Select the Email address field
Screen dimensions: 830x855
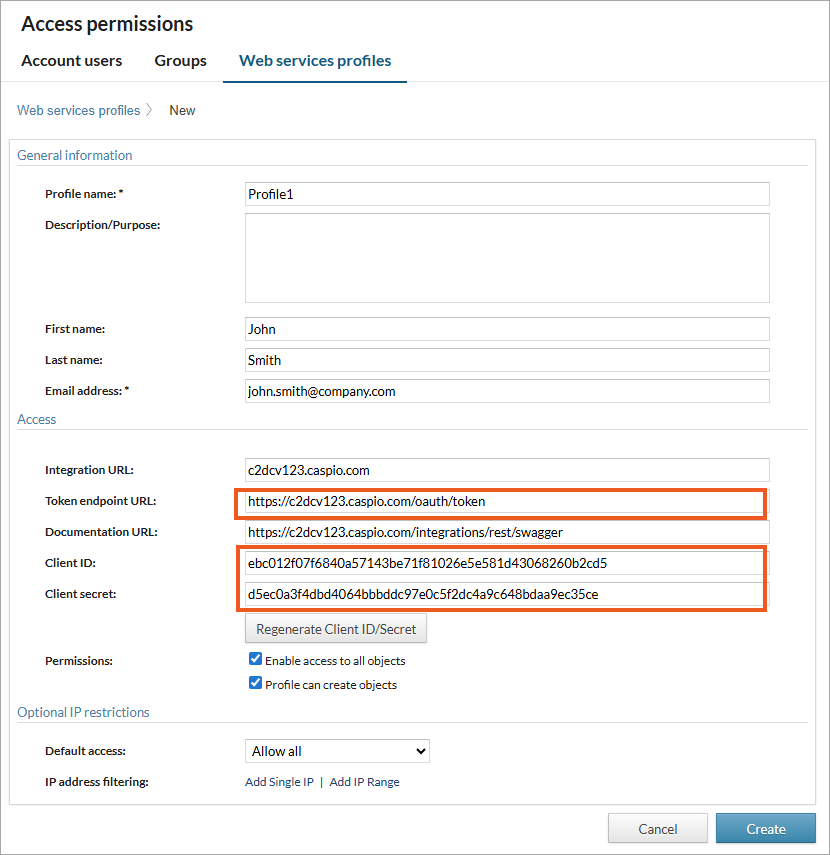(507, 391)
